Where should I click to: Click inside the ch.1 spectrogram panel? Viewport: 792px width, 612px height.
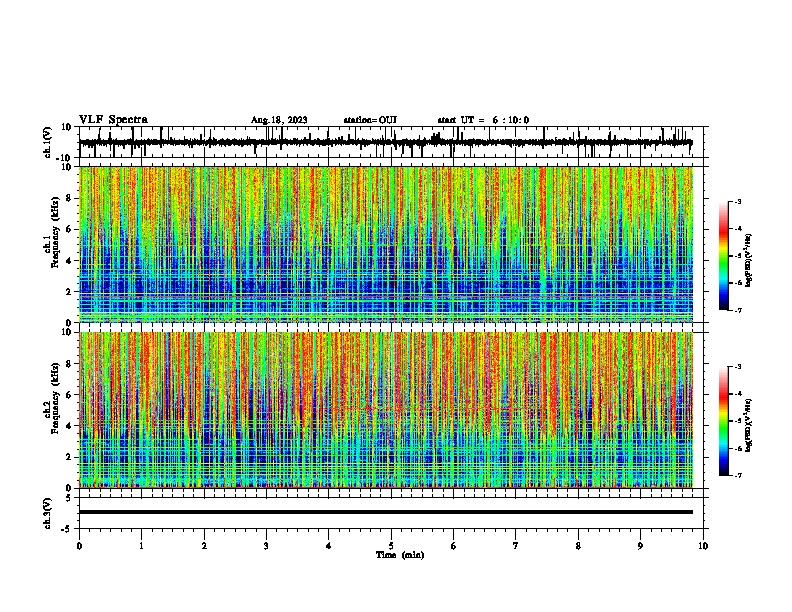click(386, 244)
